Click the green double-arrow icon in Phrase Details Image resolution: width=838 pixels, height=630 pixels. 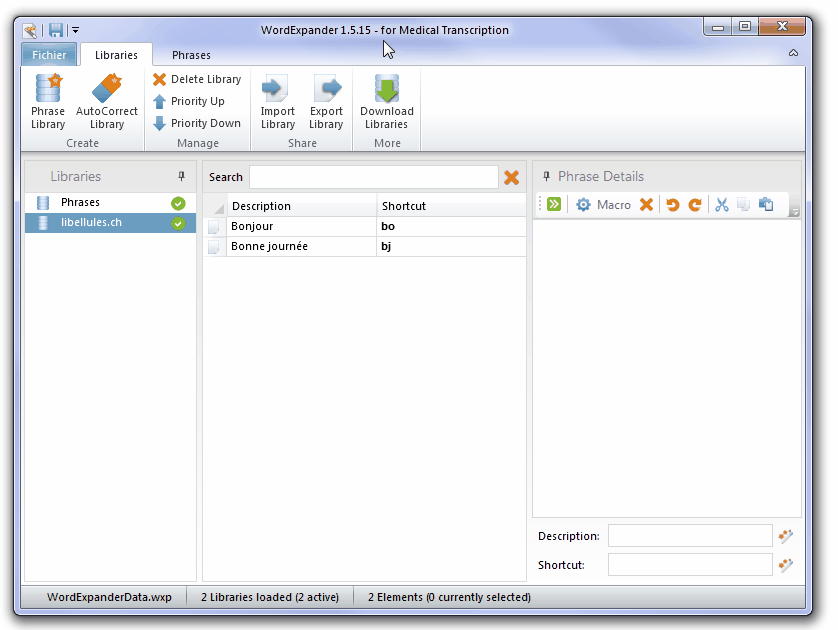554,204
